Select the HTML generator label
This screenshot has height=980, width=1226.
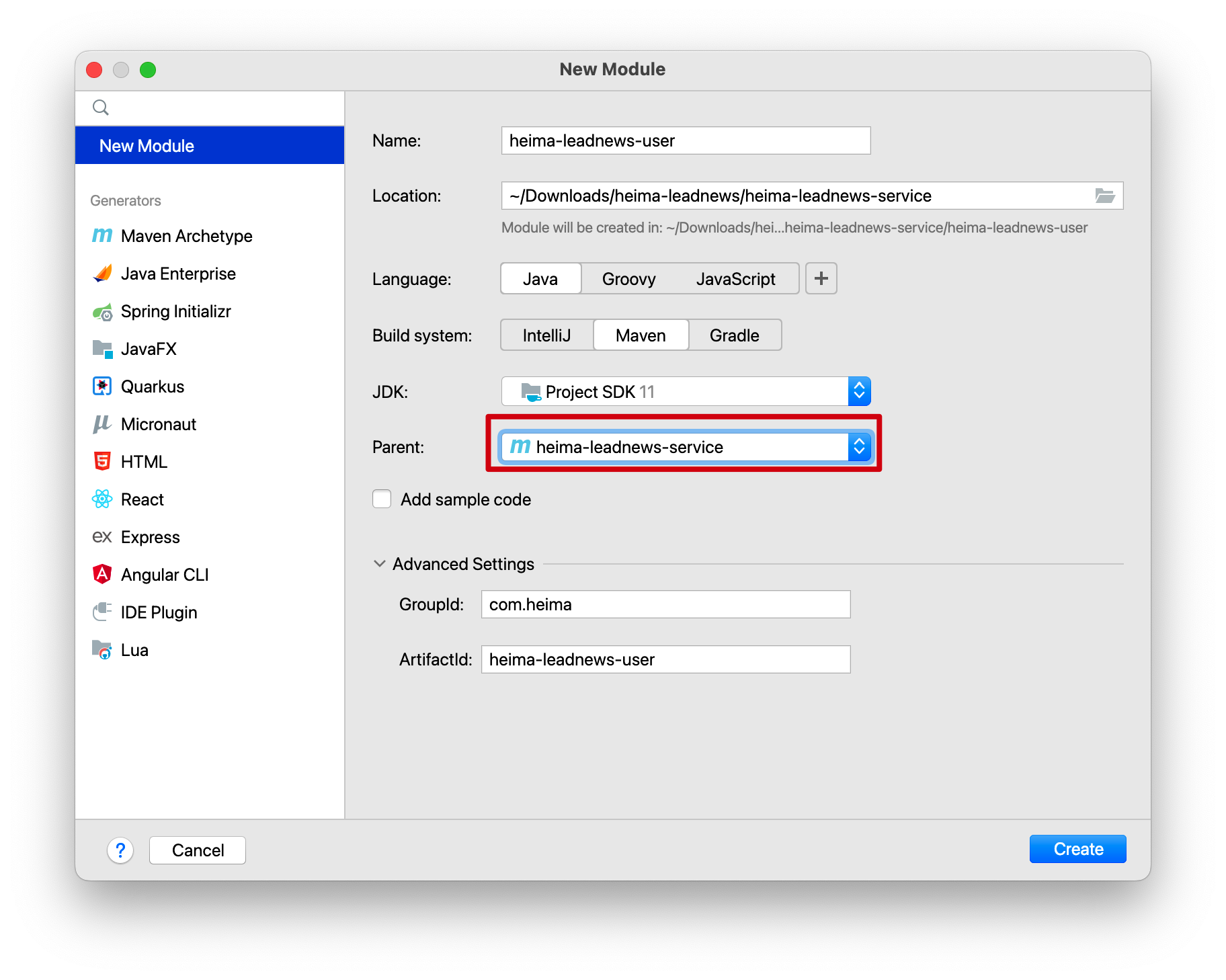tap(144, 462)
